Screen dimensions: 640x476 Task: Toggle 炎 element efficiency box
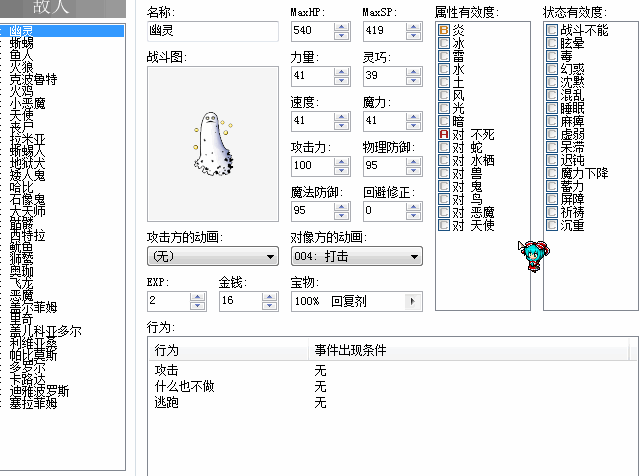[x=444, y=30]
